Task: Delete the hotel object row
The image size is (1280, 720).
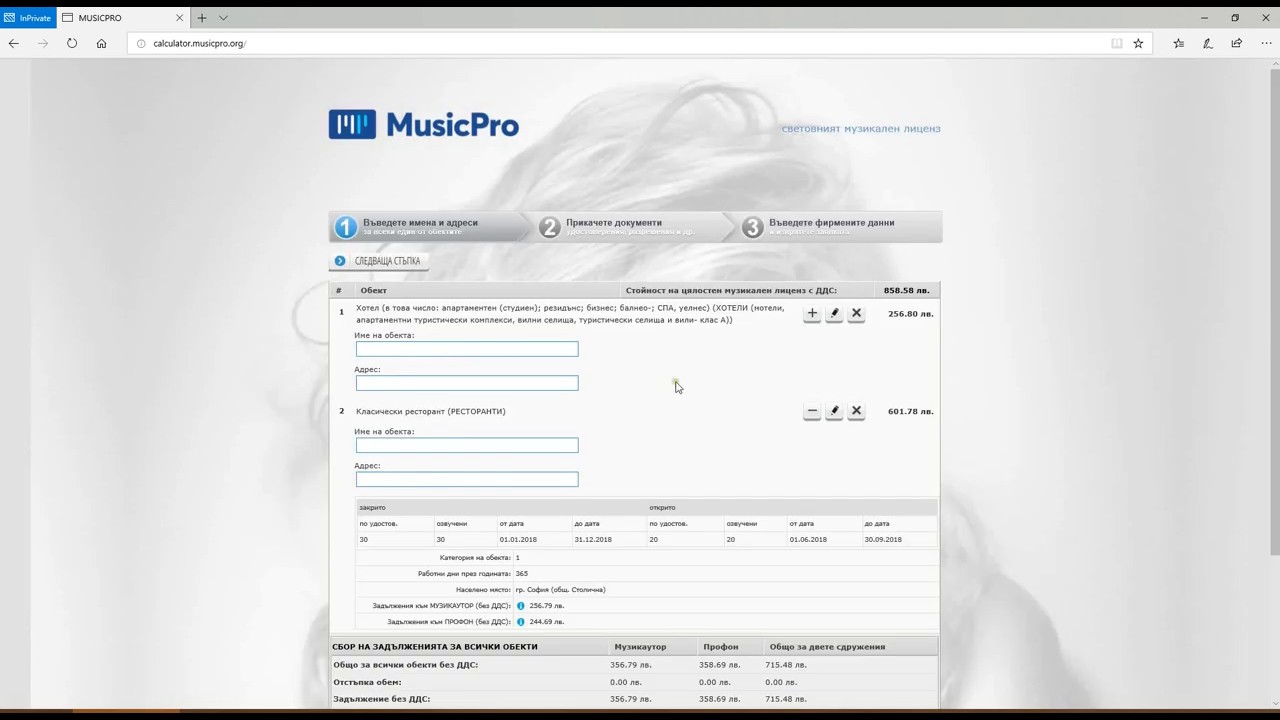Action: tap(856, 314)
